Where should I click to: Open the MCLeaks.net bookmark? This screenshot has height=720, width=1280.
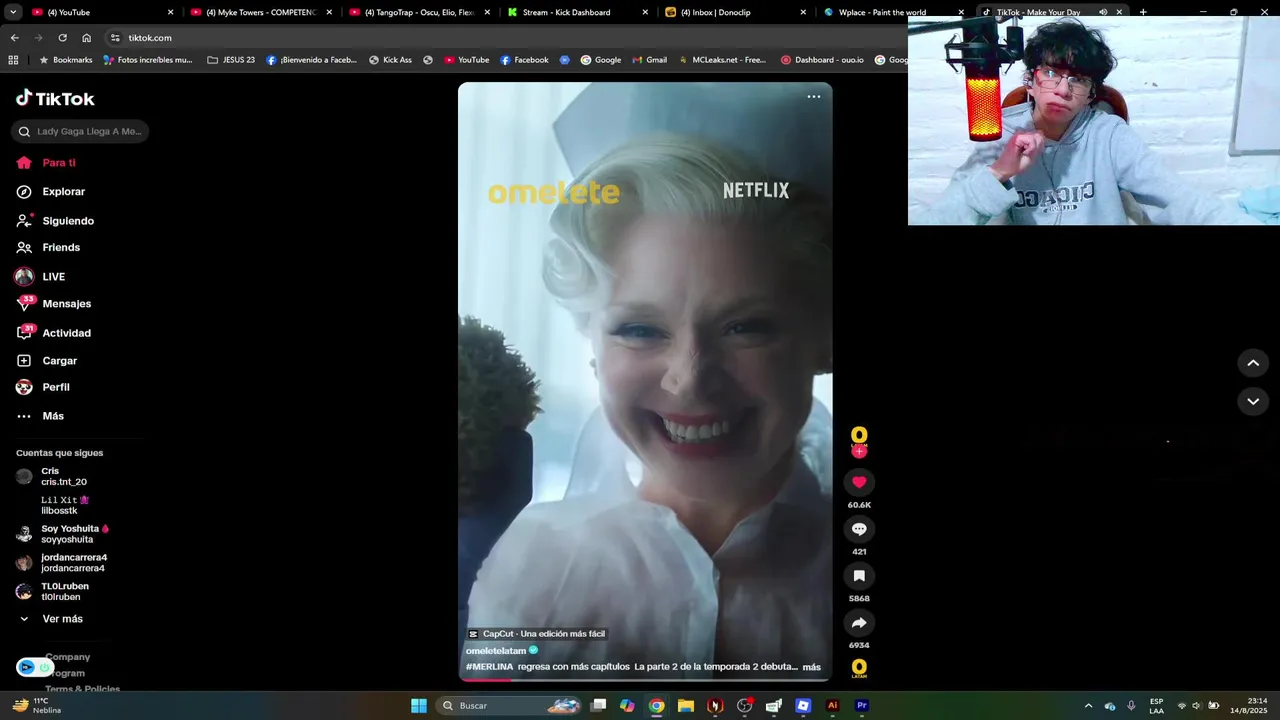tap(721, 60)
